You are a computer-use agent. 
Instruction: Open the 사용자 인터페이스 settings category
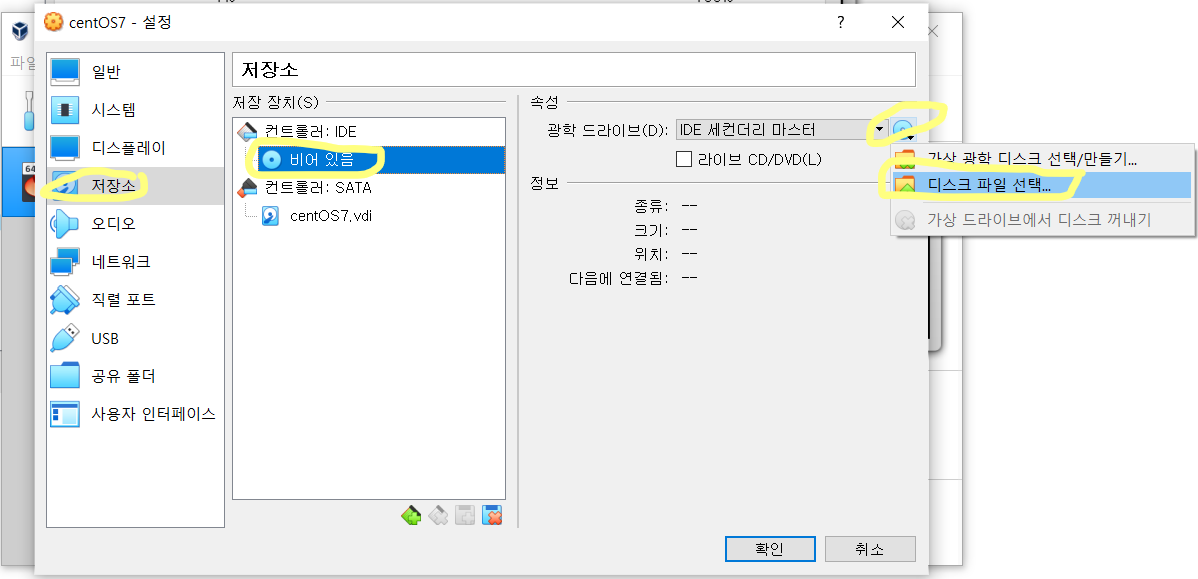(x=135, y=415)
